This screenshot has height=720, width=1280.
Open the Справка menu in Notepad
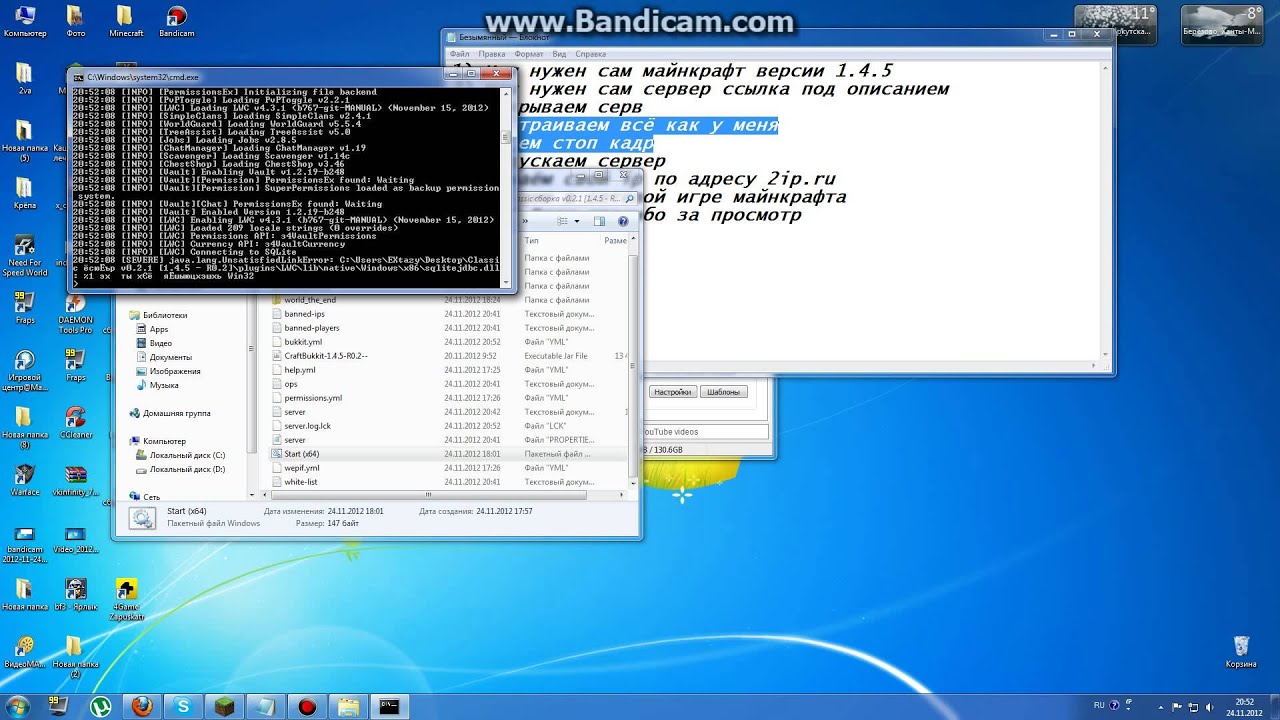[590, 54]
